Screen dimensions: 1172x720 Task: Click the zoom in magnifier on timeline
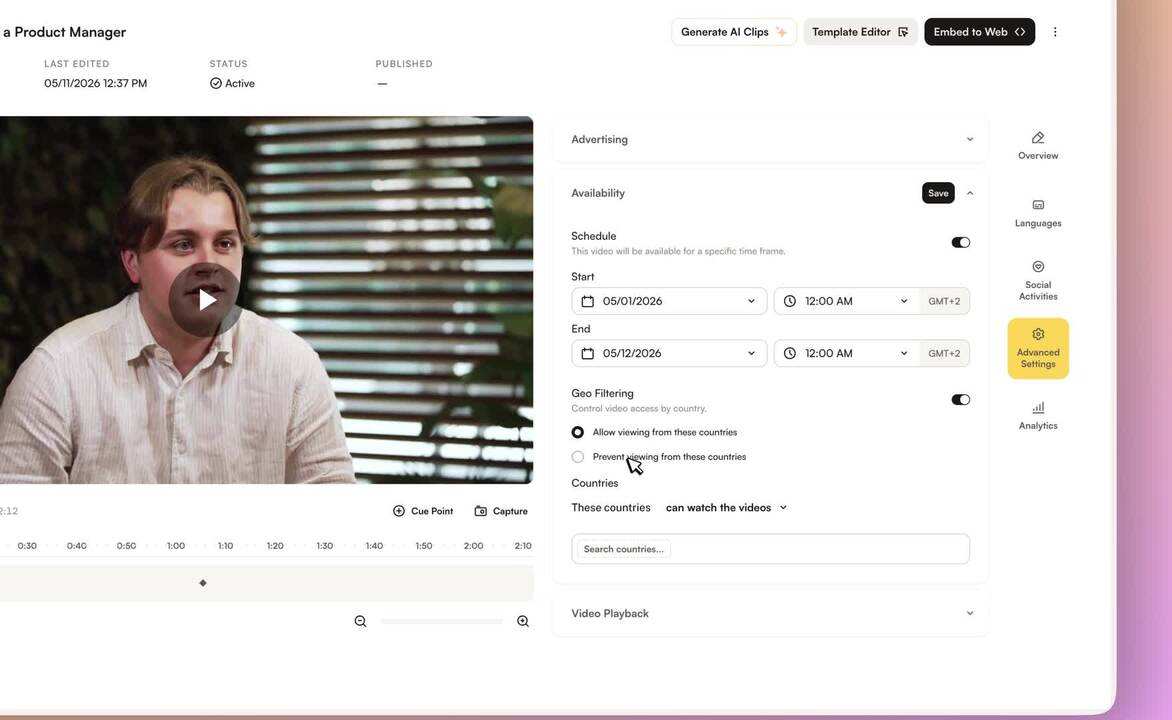tap(523, 621)
